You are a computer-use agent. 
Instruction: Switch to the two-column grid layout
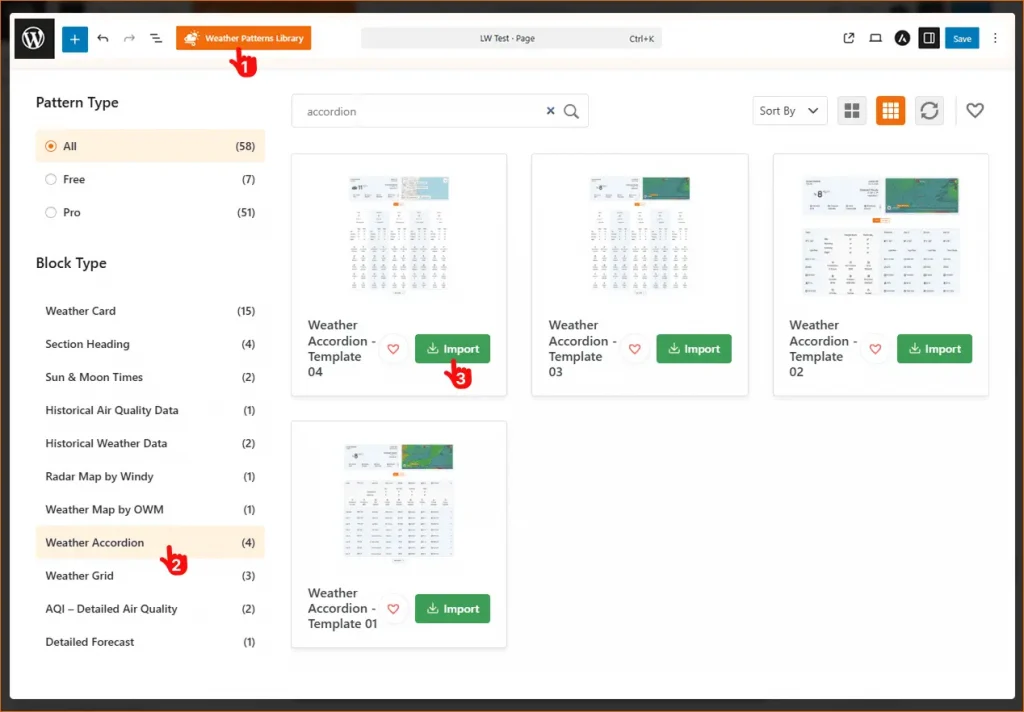click(x=852, y=110)
